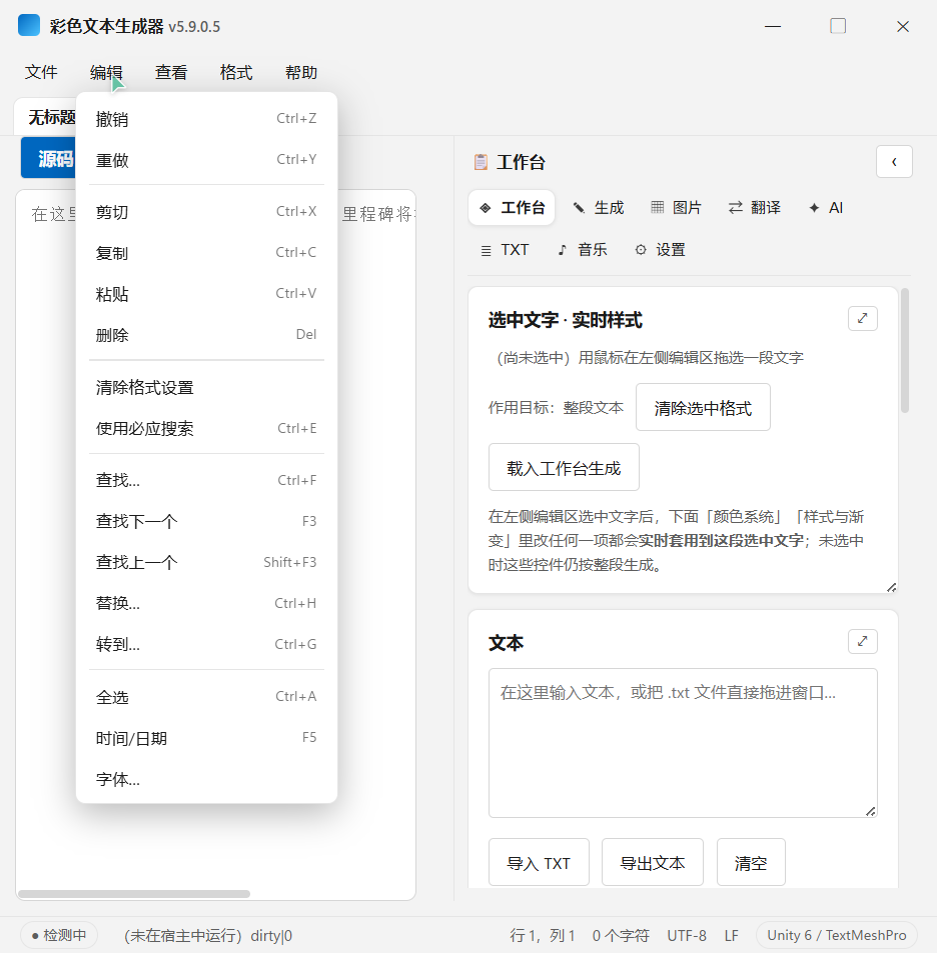Click the editor horizontal scrollbar

coord(134,894)
